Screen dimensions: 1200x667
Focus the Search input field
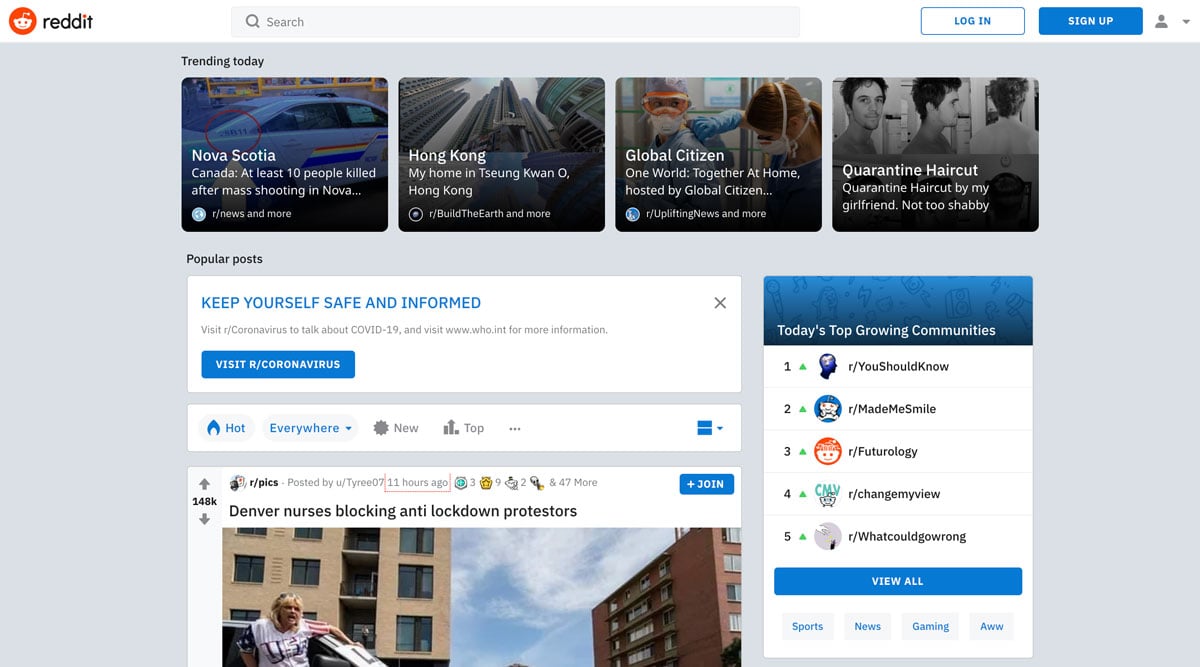[515, 22]
